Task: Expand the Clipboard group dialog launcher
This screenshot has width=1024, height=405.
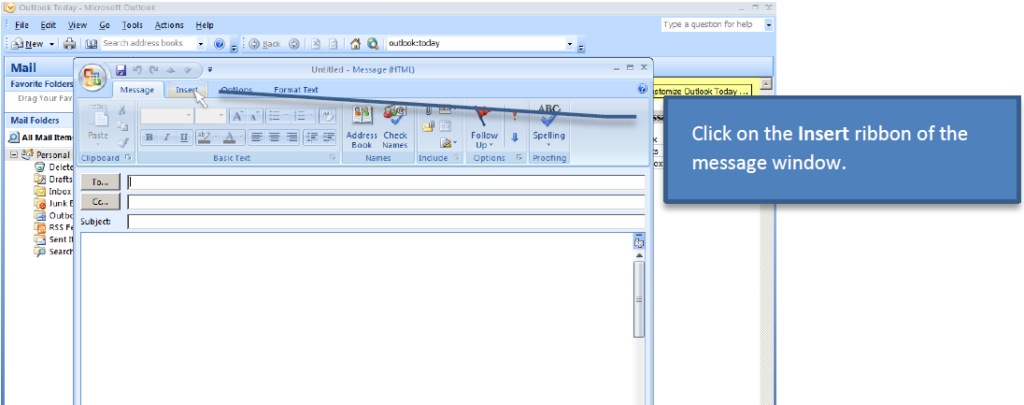Action: point(128,157)
